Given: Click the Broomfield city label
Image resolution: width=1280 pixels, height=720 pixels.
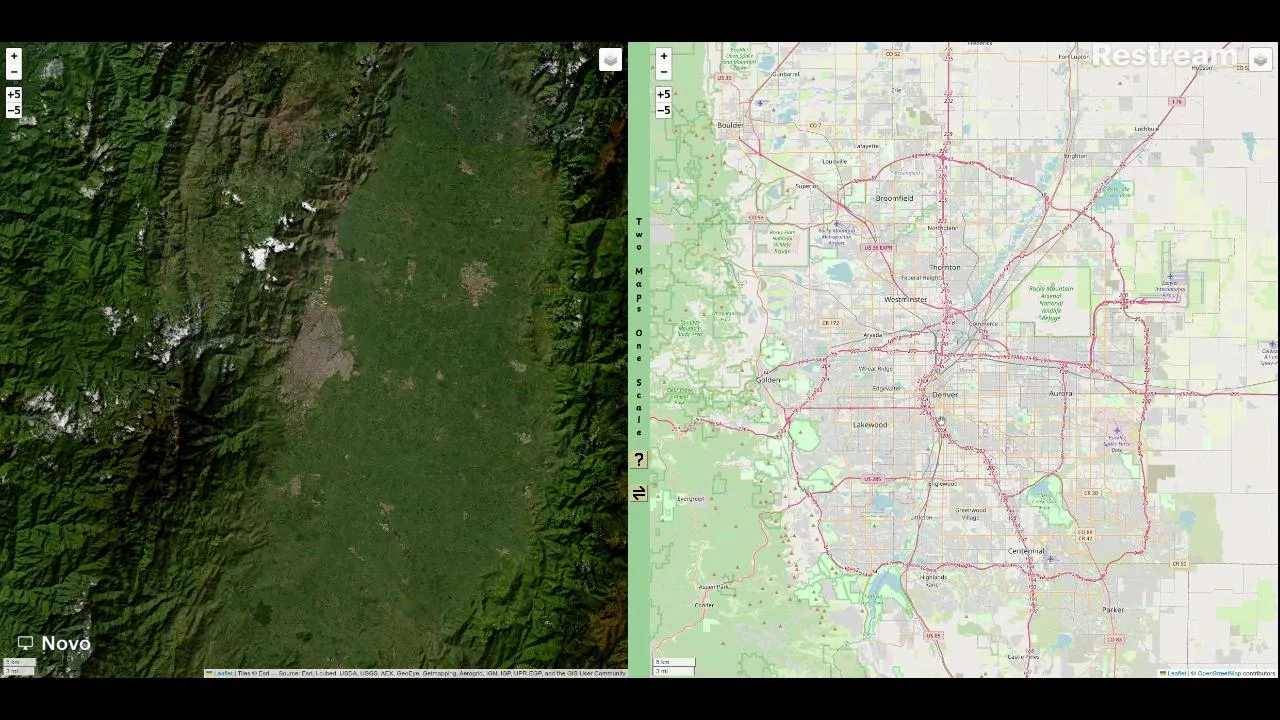Looking at the screenshot, I should [x=894, y=198].
